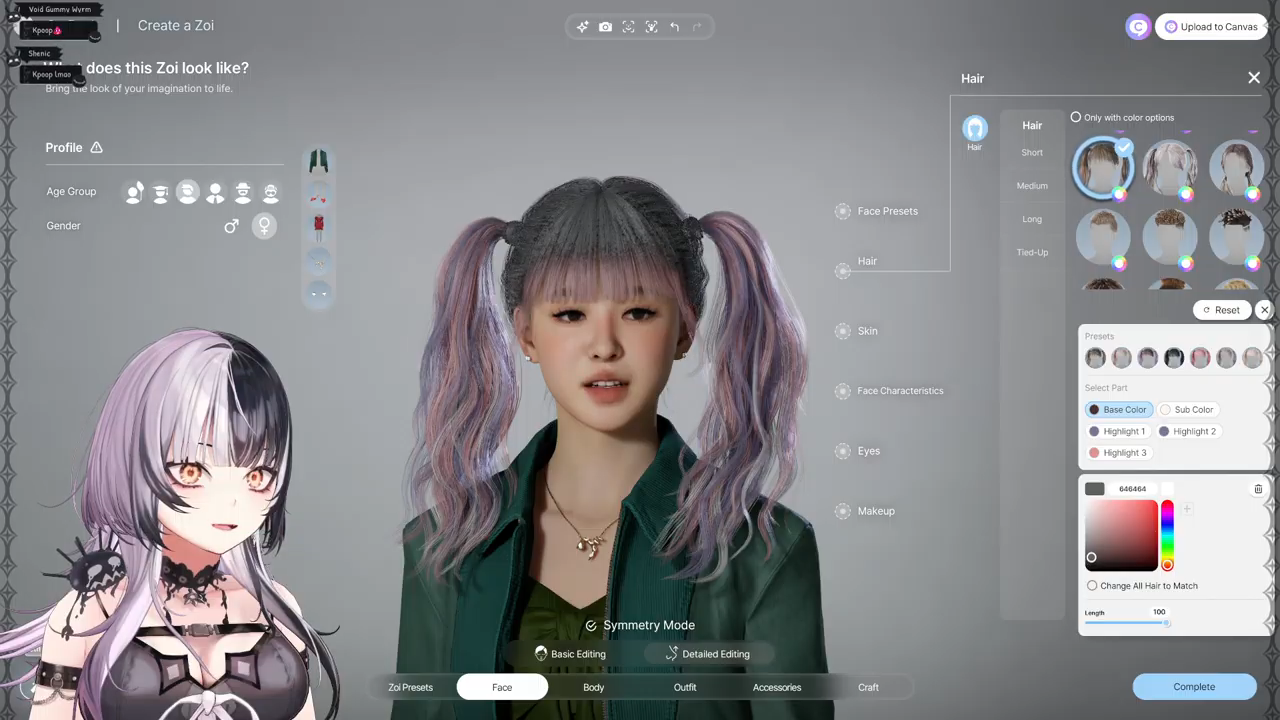Select the male gender icon

tap(231, 226)
